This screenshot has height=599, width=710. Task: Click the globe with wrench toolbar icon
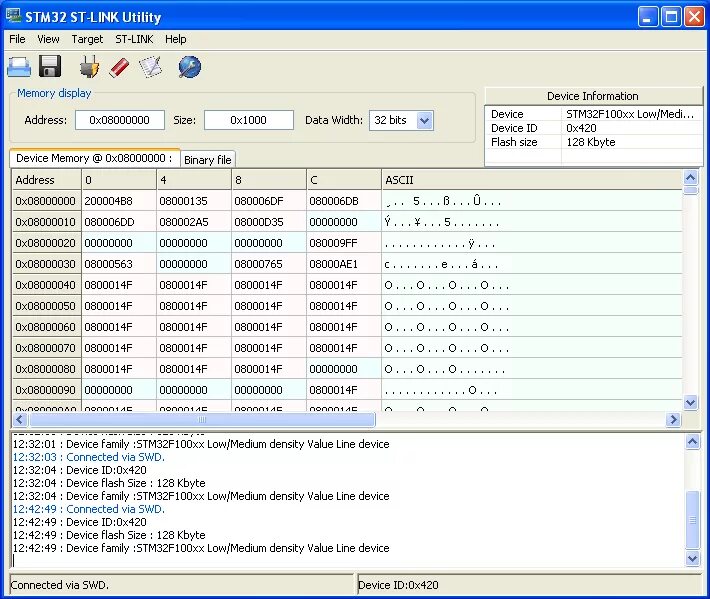tap(190, 67)
